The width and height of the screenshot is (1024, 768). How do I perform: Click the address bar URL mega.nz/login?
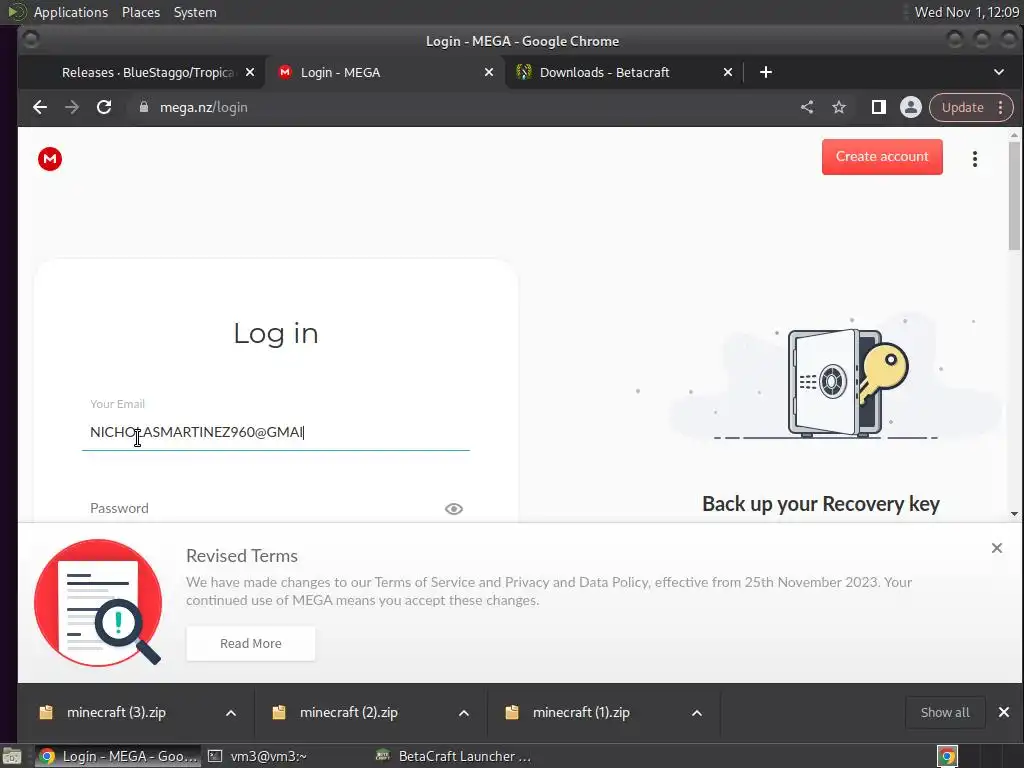204,107
